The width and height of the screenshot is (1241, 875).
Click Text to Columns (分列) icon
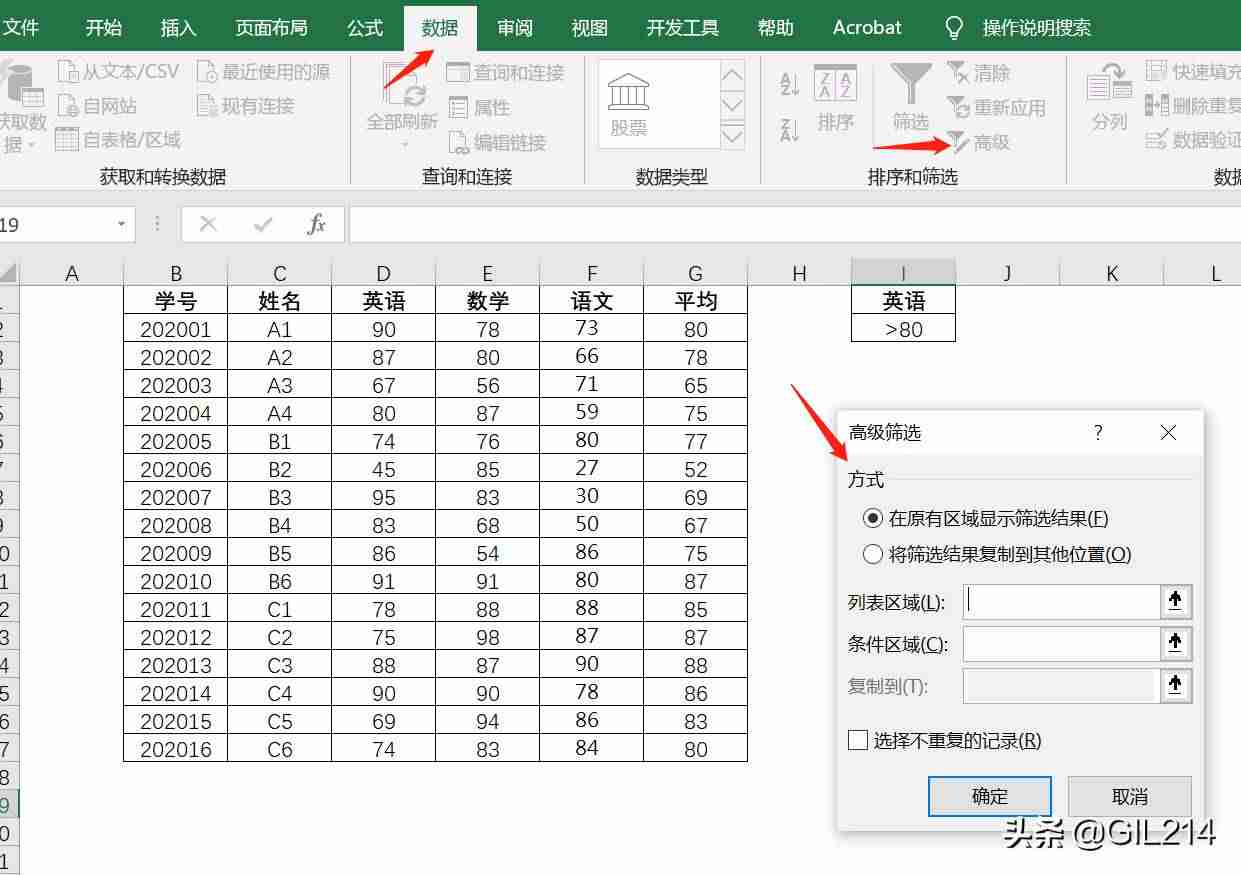[x=1110, y=83]
